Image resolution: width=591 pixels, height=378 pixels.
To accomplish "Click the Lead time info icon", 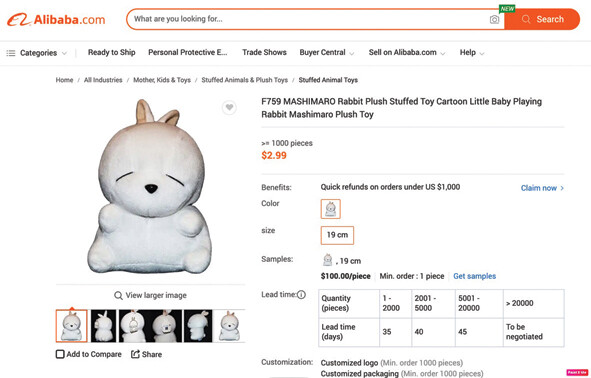I will coord(301,295).
